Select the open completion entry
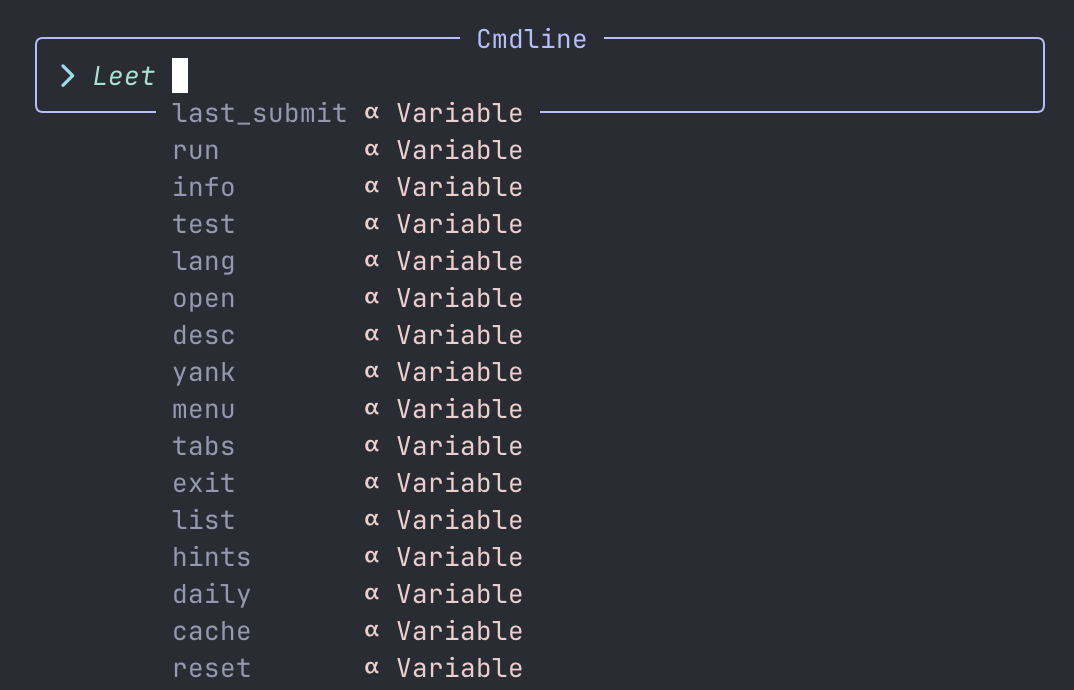The height and width of the screenshot is (690, 1074). click(348, 298)
